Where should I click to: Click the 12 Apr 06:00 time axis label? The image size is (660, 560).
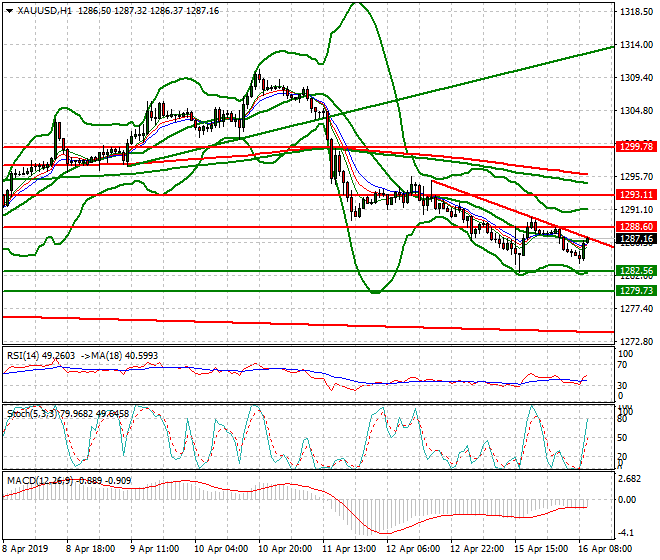[413, 549]
